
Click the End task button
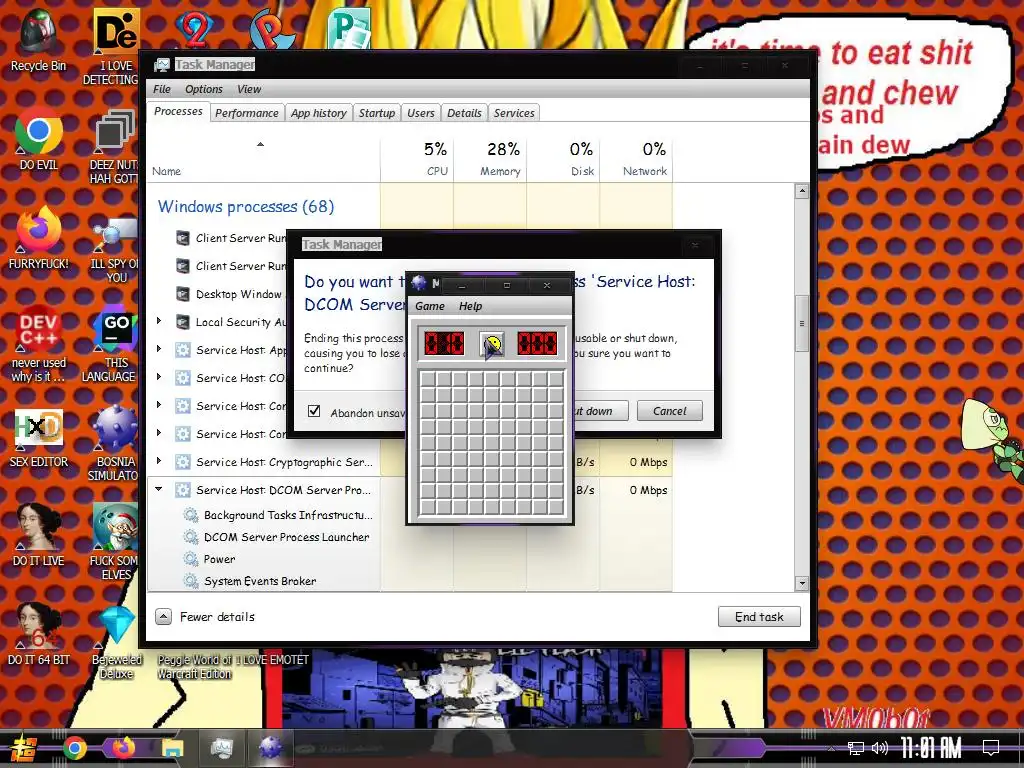[x=759, y=616]
